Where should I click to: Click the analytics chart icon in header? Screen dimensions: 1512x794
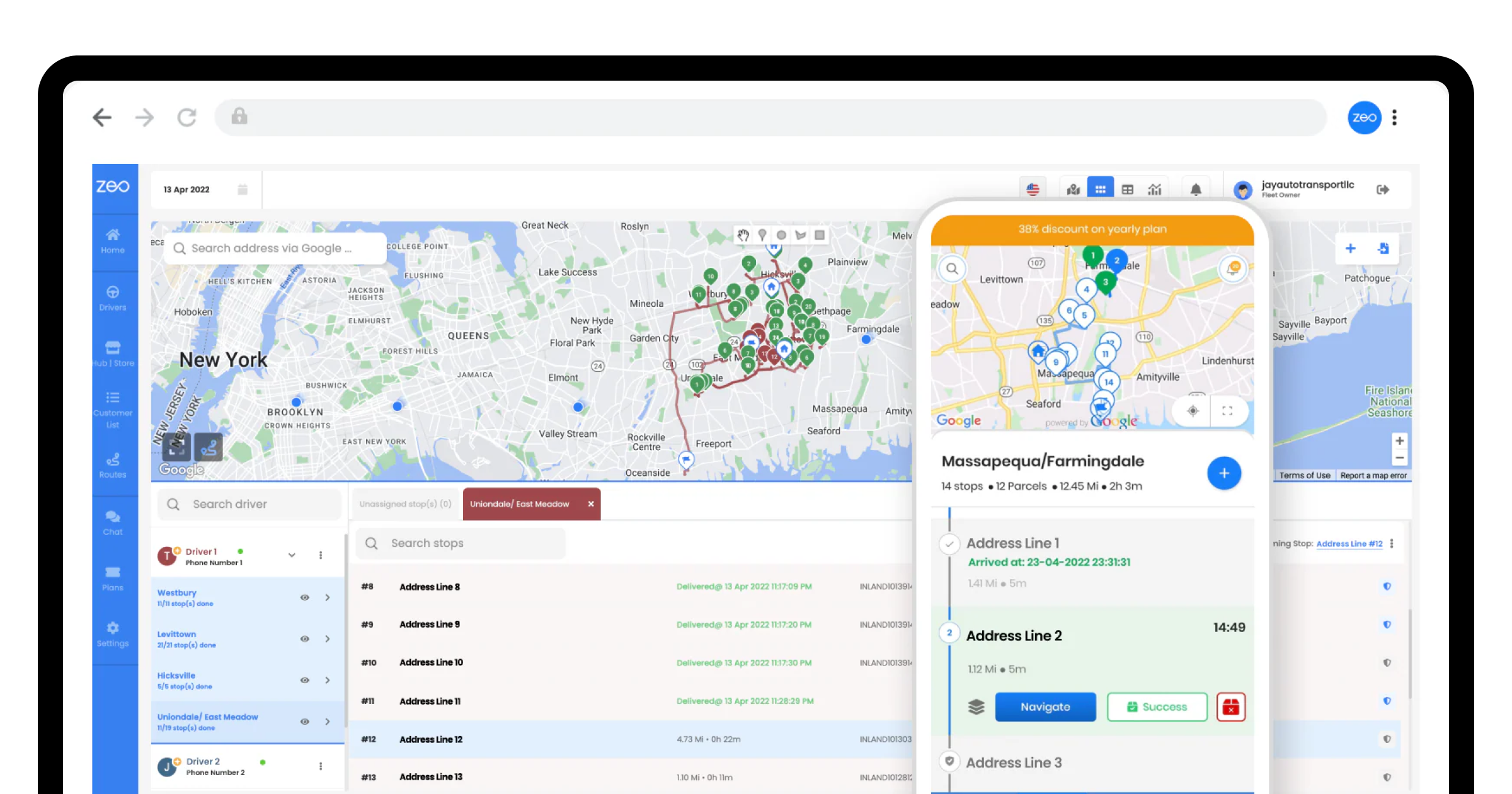click(x=1154, y=189)
